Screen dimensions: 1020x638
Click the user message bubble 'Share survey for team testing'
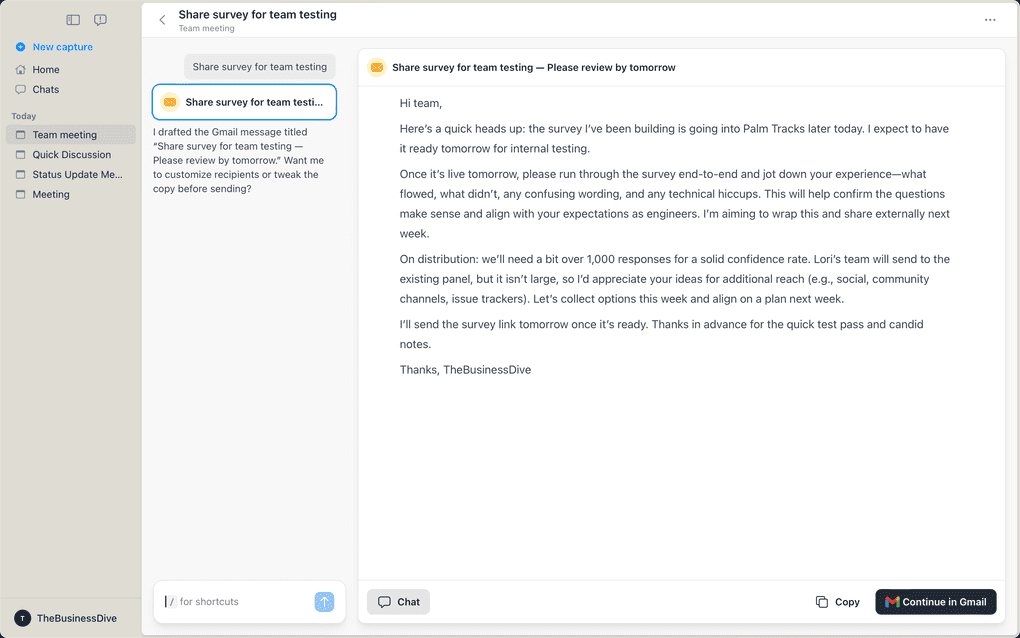[259, 67]
